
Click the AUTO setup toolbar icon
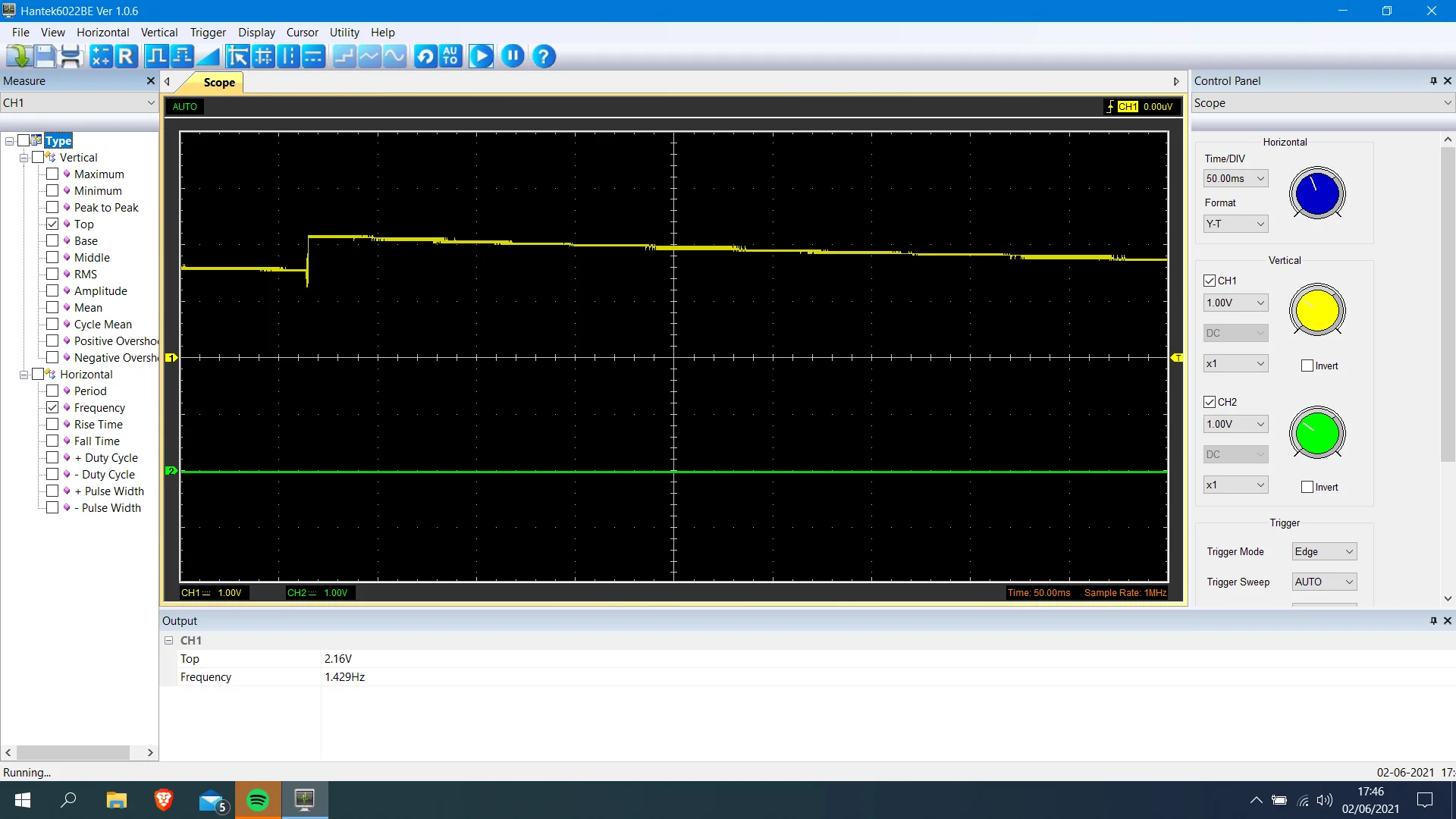point(450,56)
